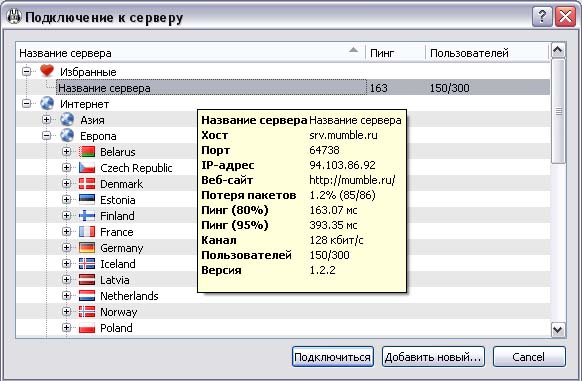Click the red heart Favorites icon
The image size is (582, 381).
point(47,71)
